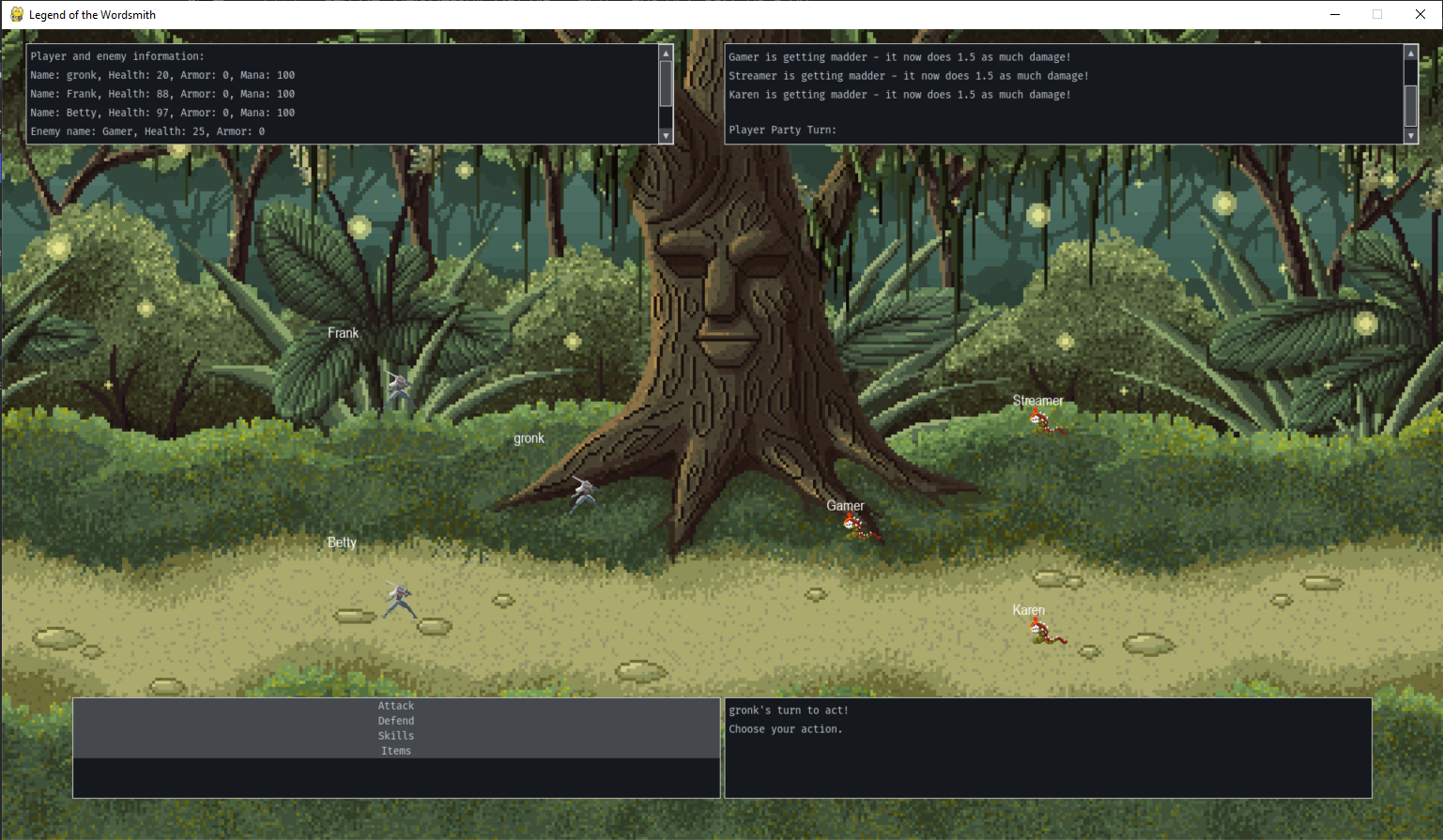This screenshot has width=1443, height=840.
Task: Click the 'Name: Frank, Health: 88' line
Action: [x=162, y=94]
